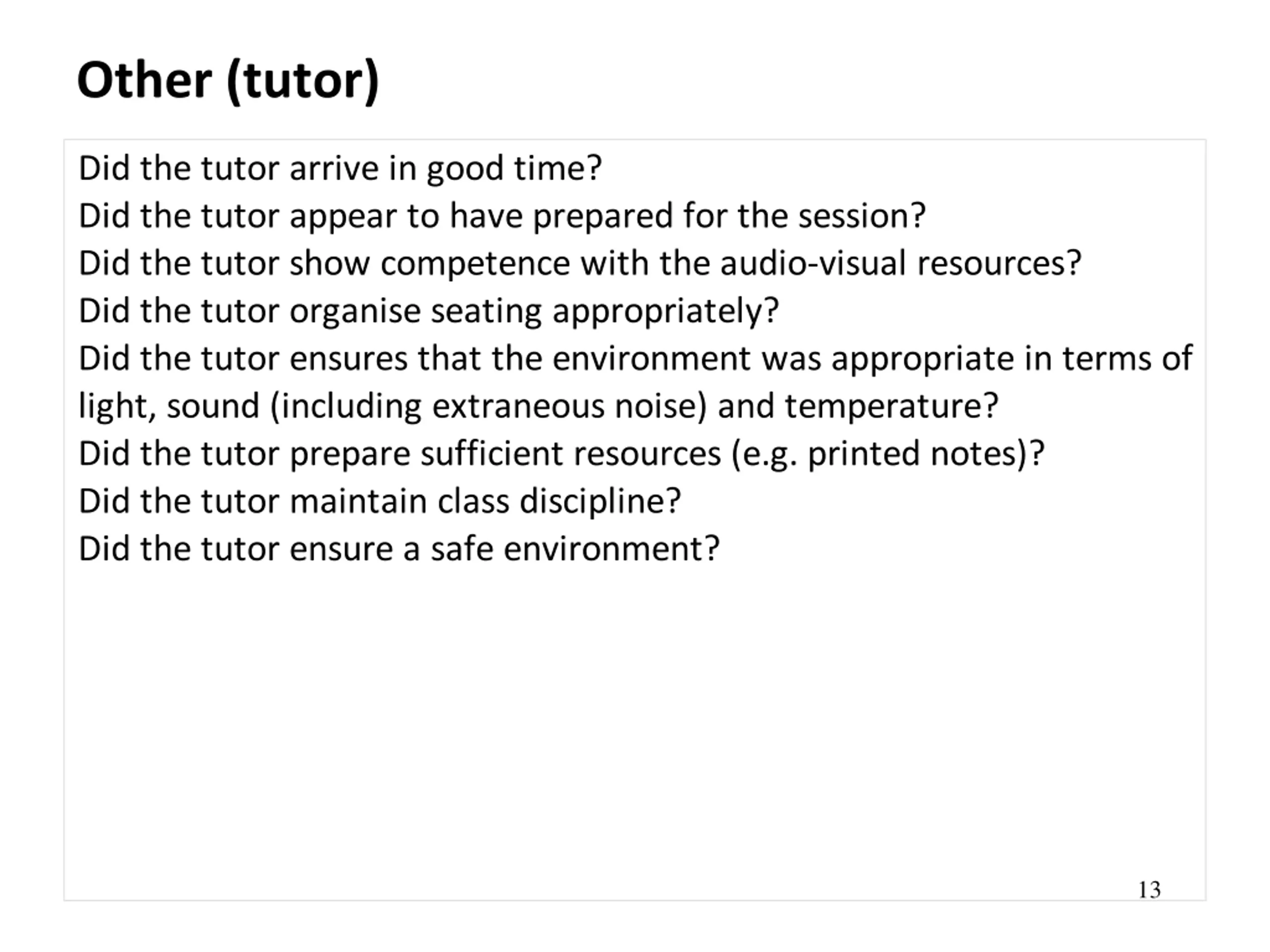This screenshot has width=1270, height=952.
Task: Click the slide title "Other (tutor)"
Action: (228, 81)
